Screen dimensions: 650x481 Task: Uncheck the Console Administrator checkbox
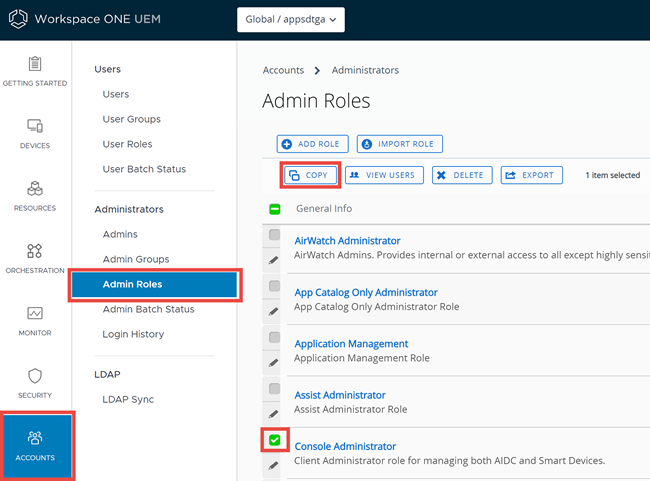point(274,440)
